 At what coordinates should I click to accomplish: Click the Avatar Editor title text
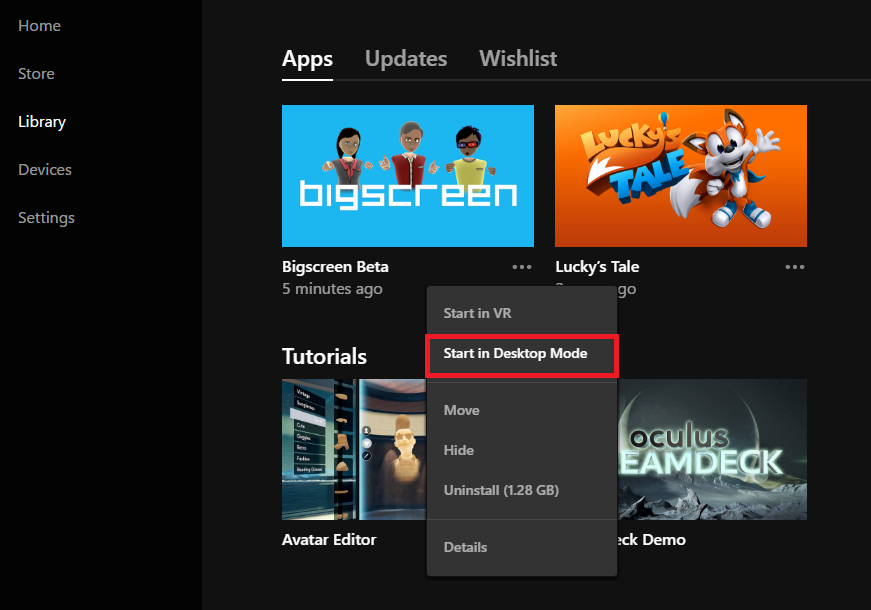click(x=329, y=539)
